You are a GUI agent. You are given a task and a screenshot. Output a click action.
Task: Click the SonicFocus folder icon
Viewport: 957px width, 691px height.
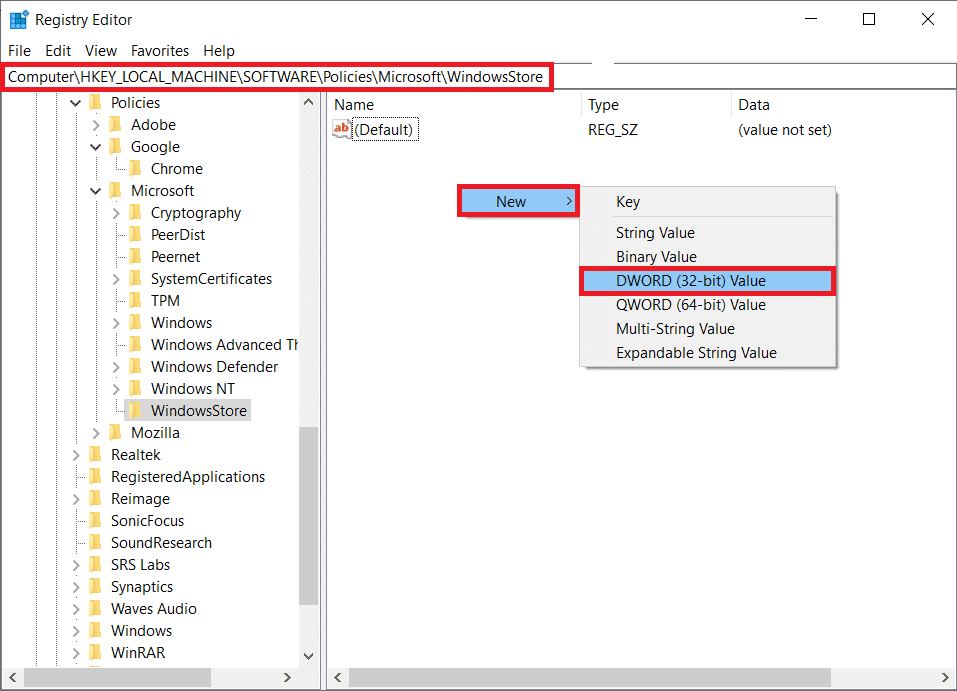95,520
